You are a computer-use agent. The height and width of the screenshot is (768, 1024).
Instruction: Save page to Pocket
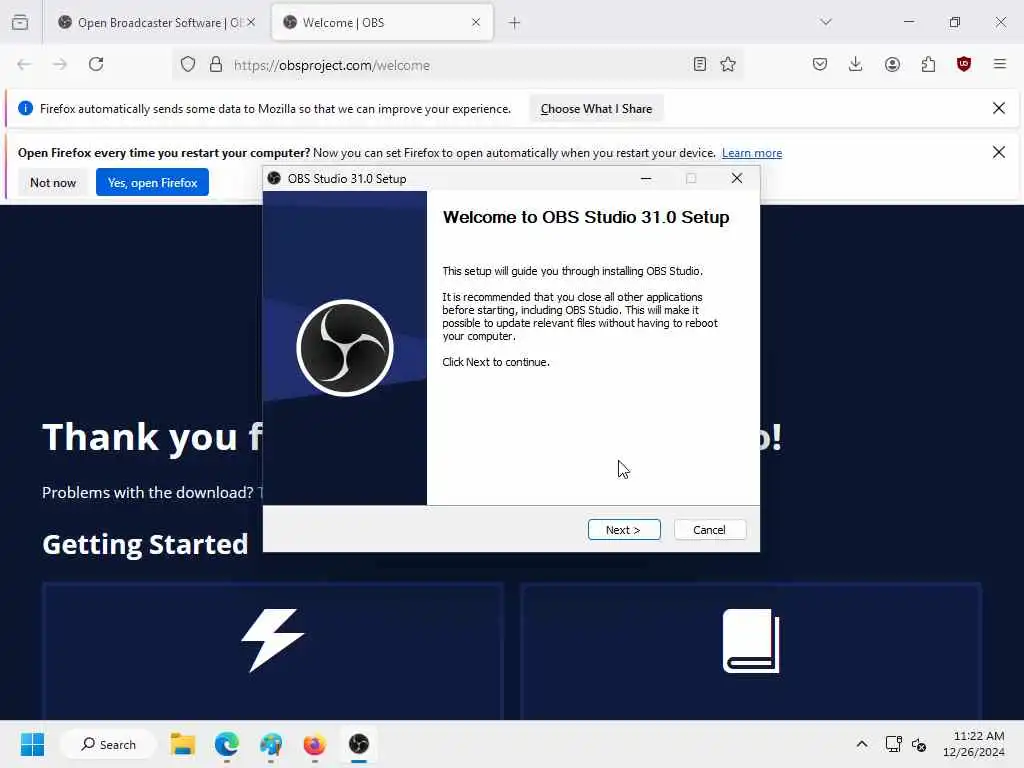point(820,64)
